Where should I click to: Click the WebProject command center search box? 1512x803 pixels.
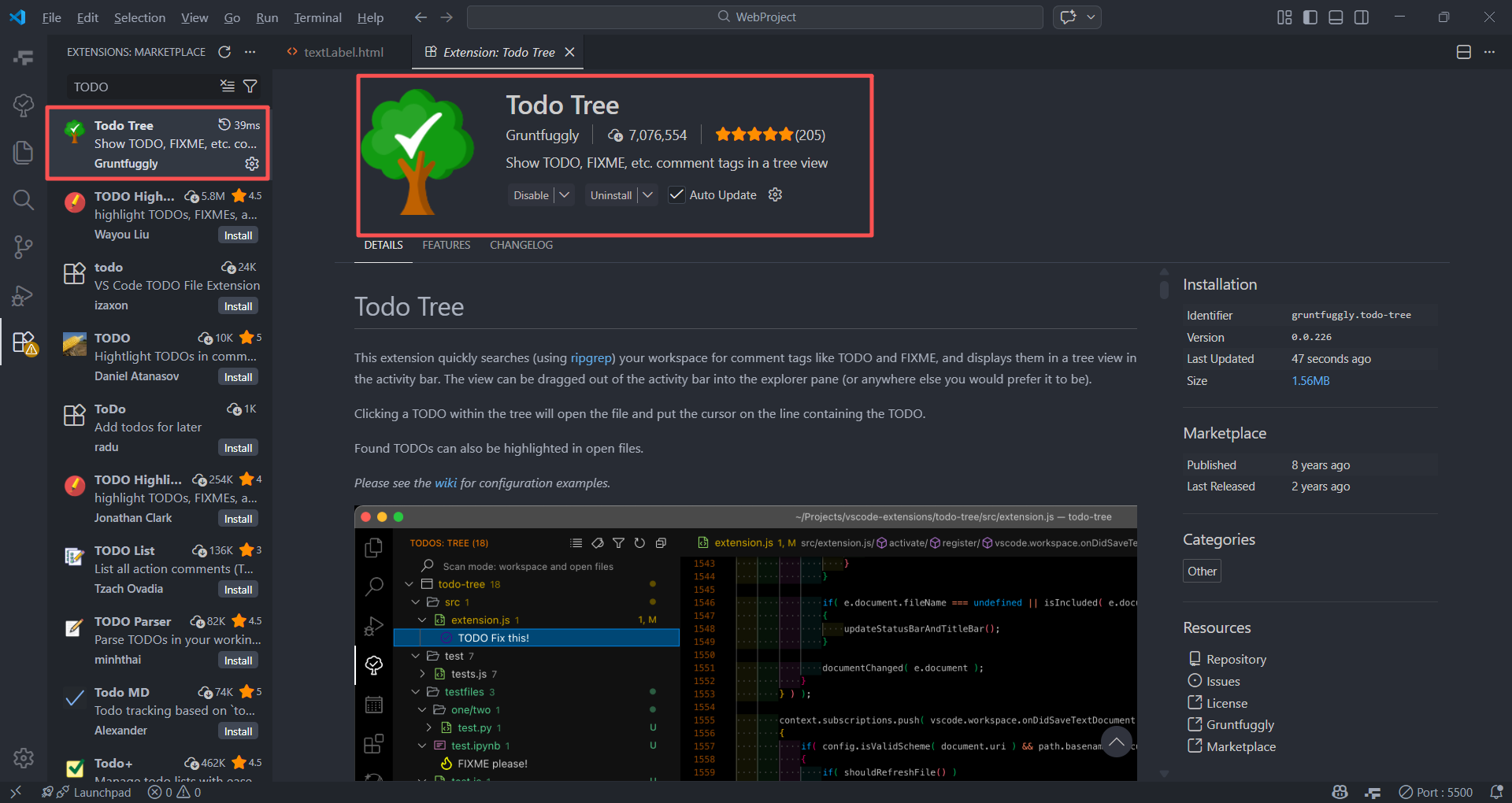pyautogui.click(x=754, y=17)
